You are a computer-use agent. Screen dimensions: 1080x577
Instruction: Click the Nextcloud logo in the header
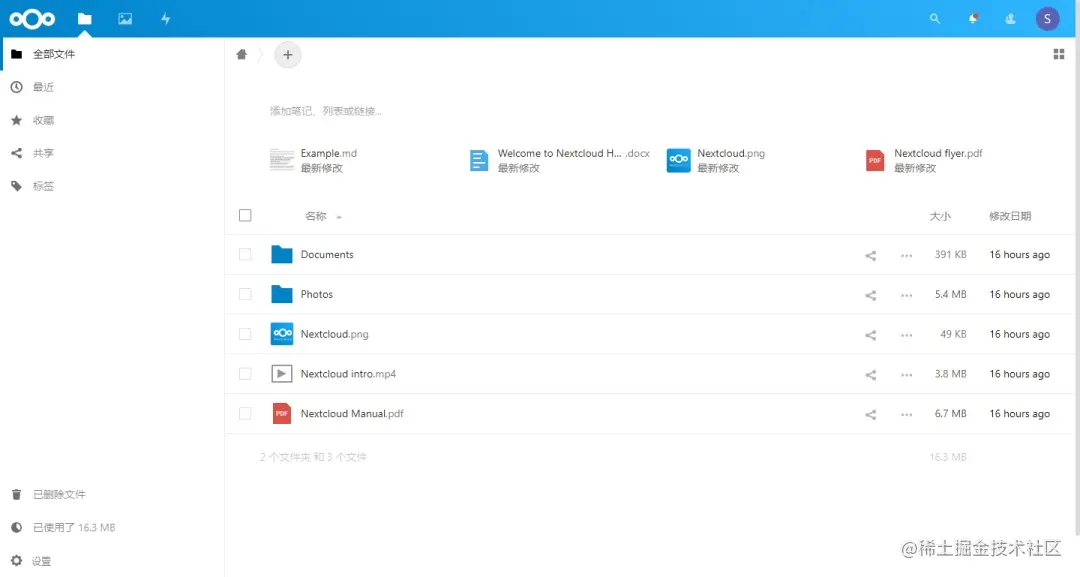32,19
